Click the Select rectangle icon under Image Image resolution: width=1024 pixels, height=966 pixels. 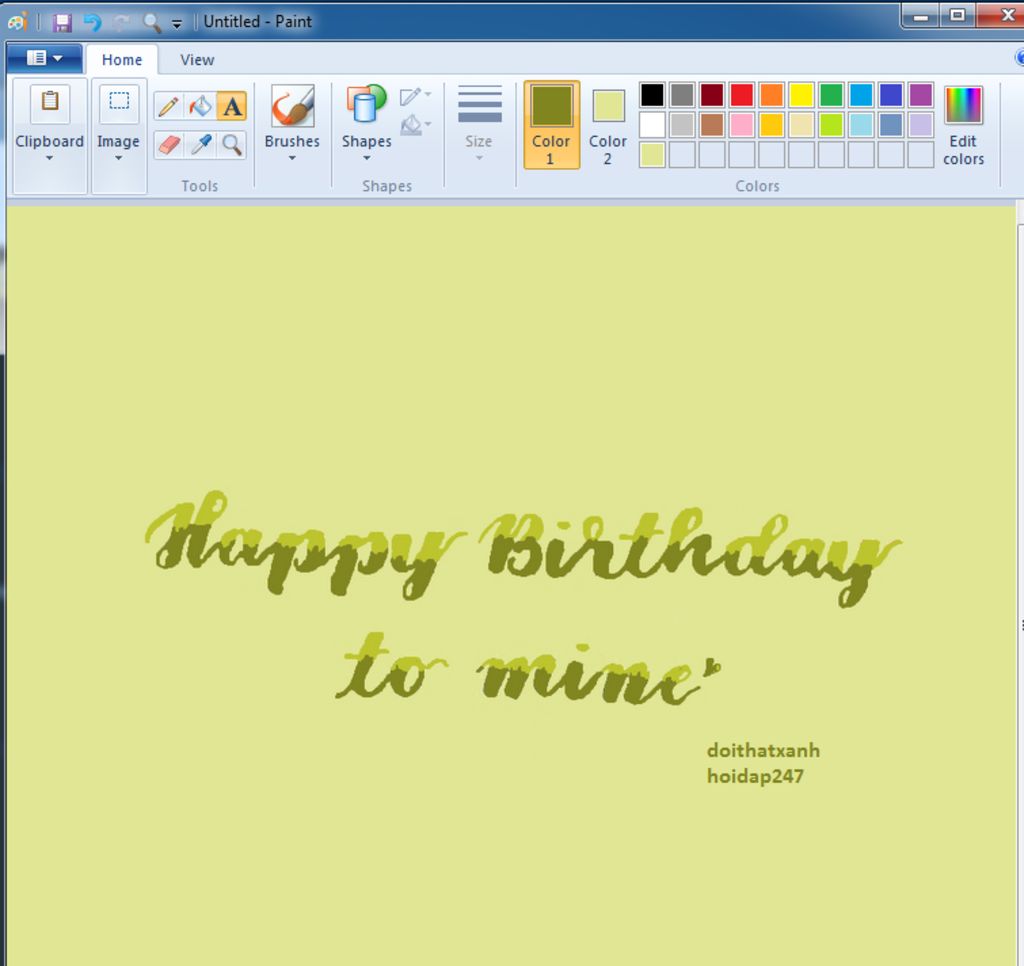119,103
